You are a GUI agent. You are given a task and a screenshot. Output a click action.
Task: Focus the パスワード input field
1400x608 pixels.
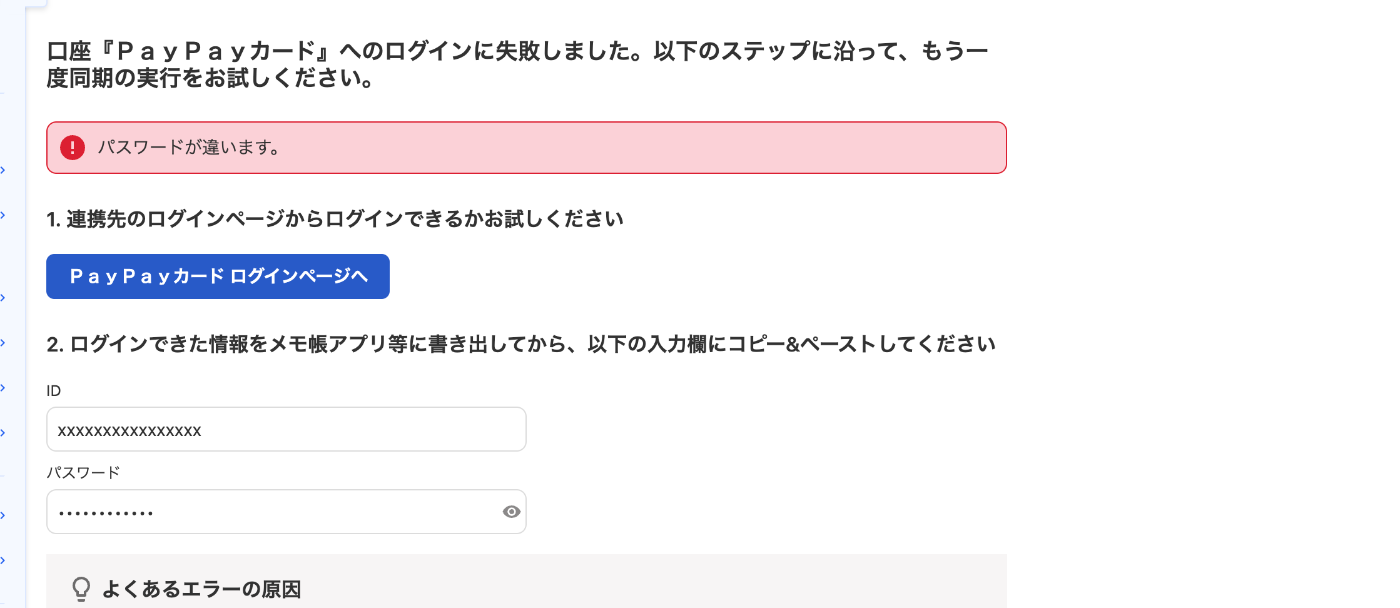click(x=286, y=512)
